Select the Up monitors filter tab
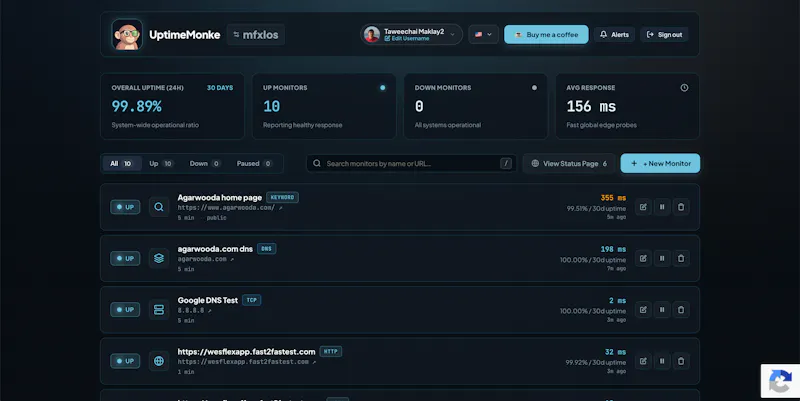800x401 pixels. tap(161, 164)
